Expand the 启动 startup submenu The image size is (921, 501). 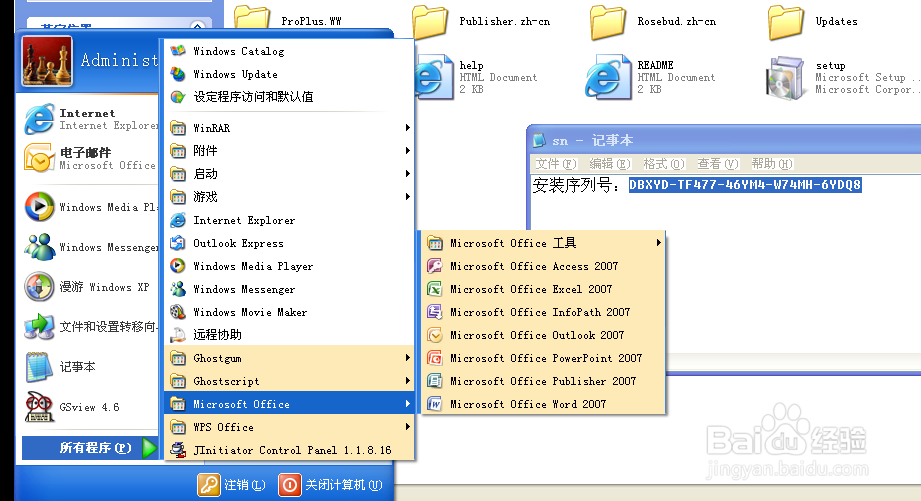tap(290, 173)
